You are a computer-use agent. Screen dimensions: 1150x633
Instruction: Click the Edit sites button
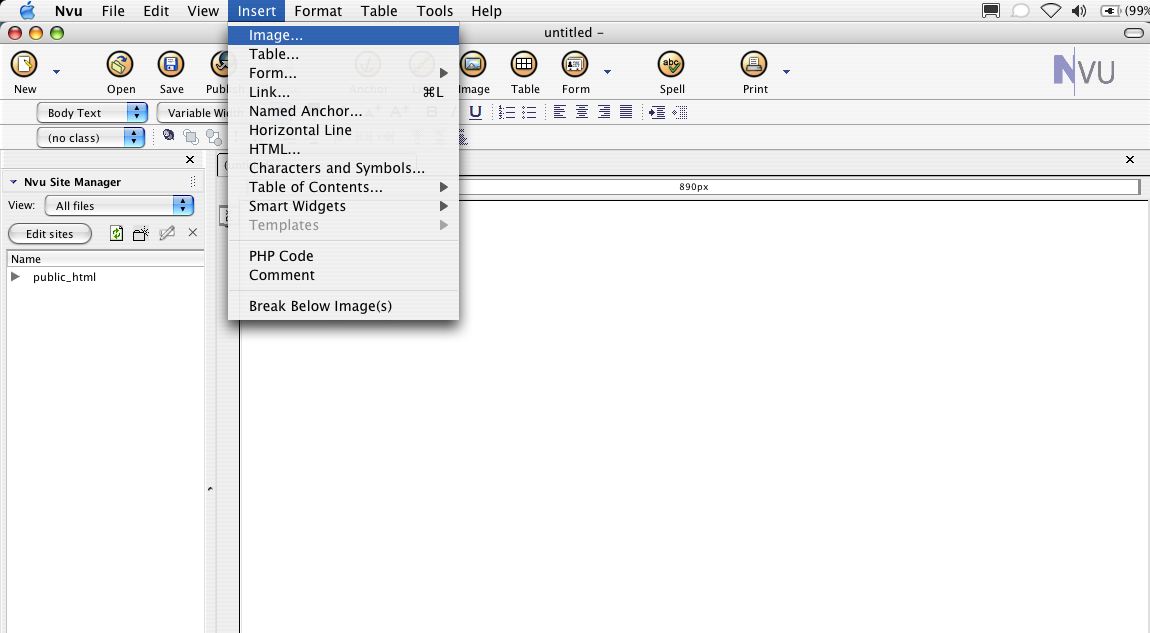coord(50,234)
